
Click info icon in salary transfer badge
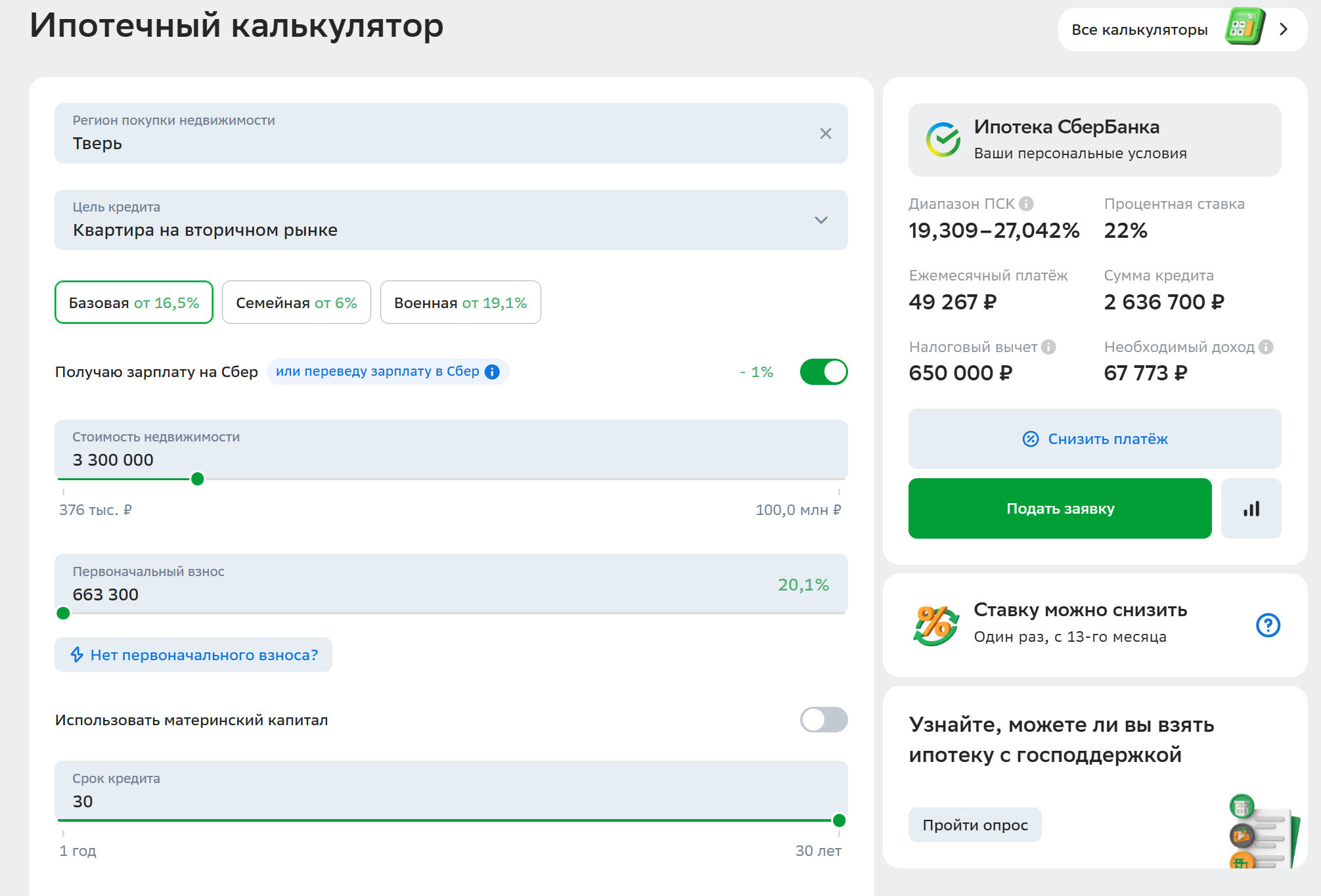pos(492,372)
